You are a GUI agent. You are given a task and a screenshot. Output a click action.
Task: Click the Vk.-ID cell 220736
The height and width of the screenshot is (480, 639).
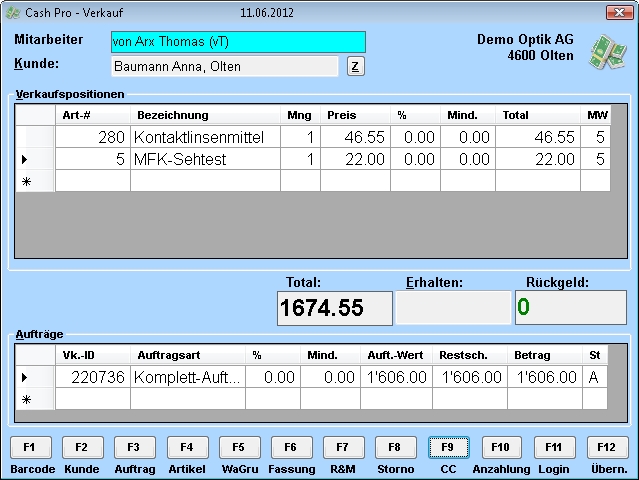93,377
